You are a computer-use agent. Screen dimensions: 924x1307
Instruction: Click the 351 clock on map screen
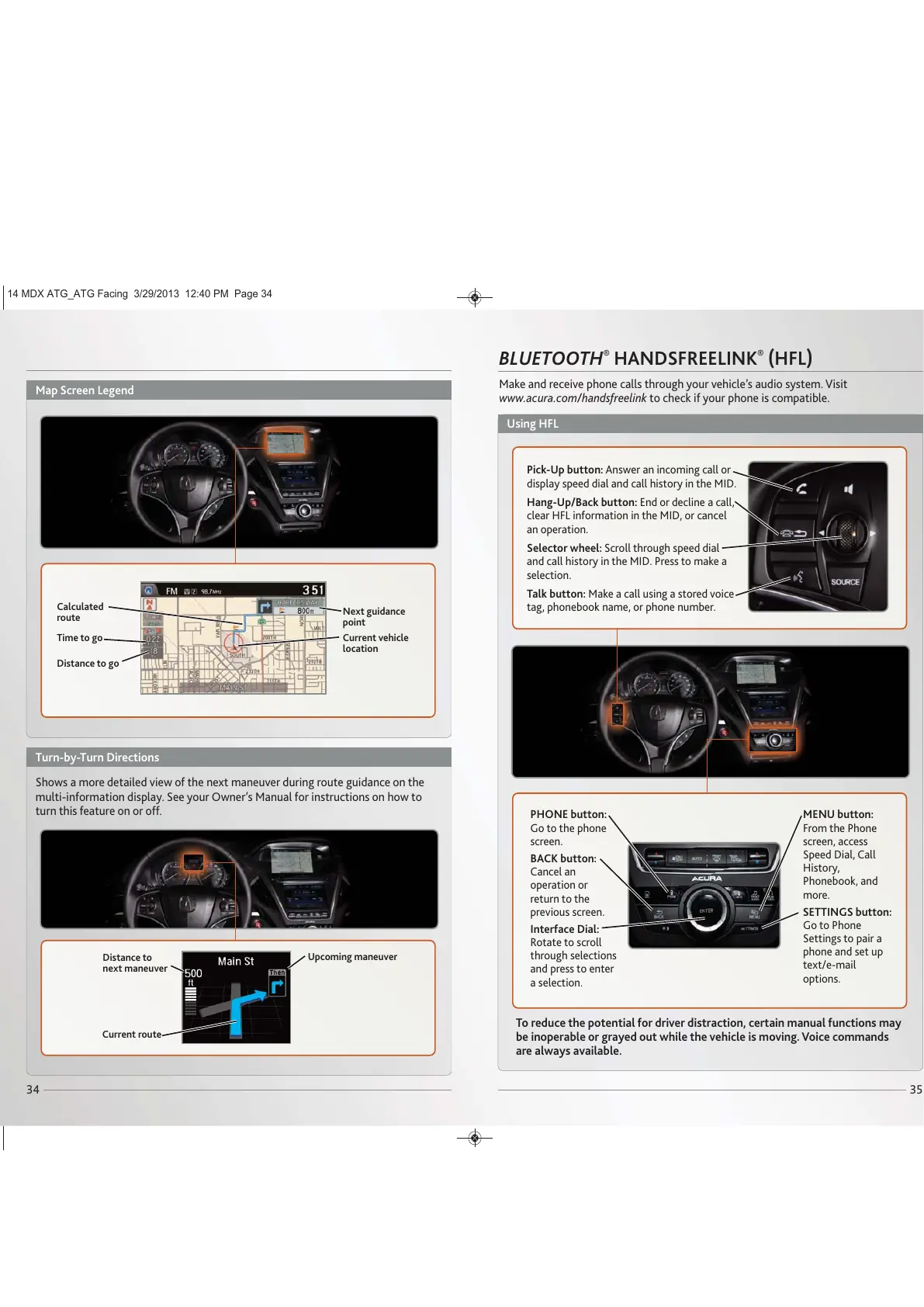click(313, 590)
